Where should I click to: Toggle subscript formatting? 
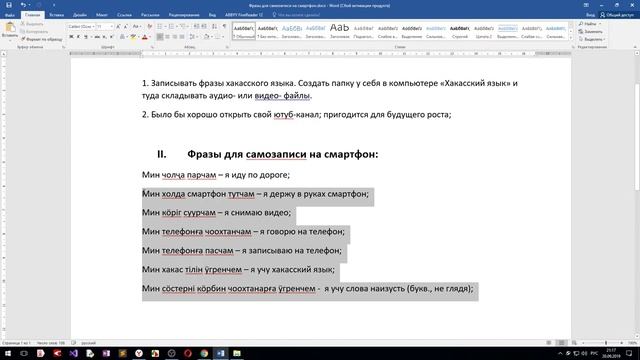[104, 37]
